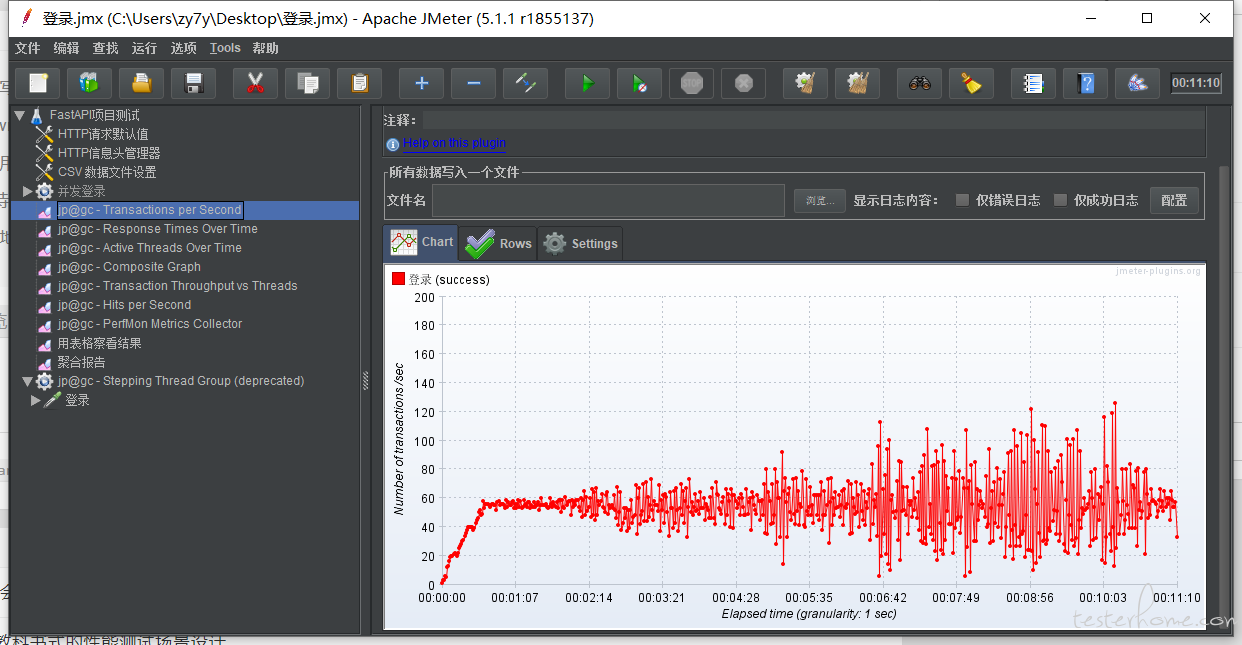This screenshot has height=645, width=1242.
Task: Open Search with binoculars icon
Action: [919, 84]
